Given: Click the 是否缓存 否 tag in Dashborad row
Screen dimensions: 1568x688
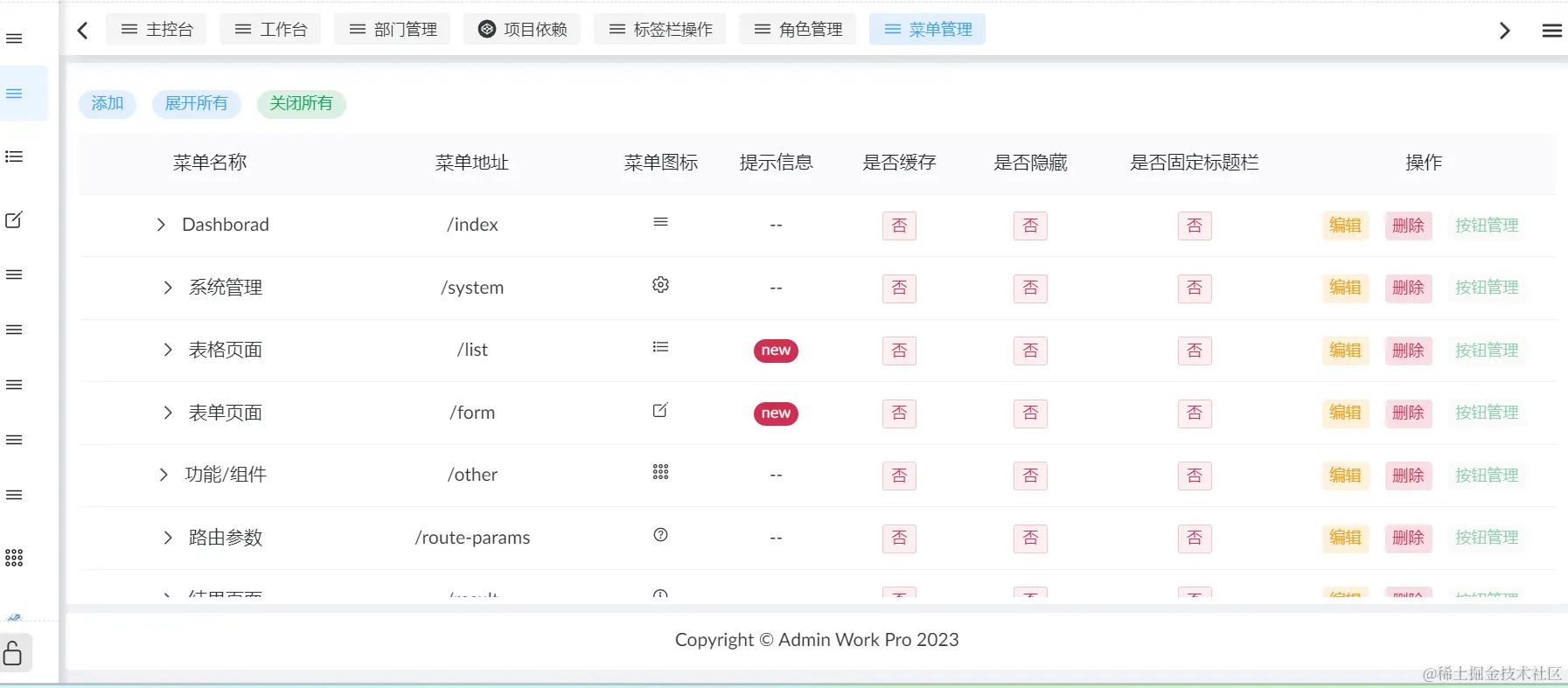Looking at the screenshot, I should click(899, 226).
